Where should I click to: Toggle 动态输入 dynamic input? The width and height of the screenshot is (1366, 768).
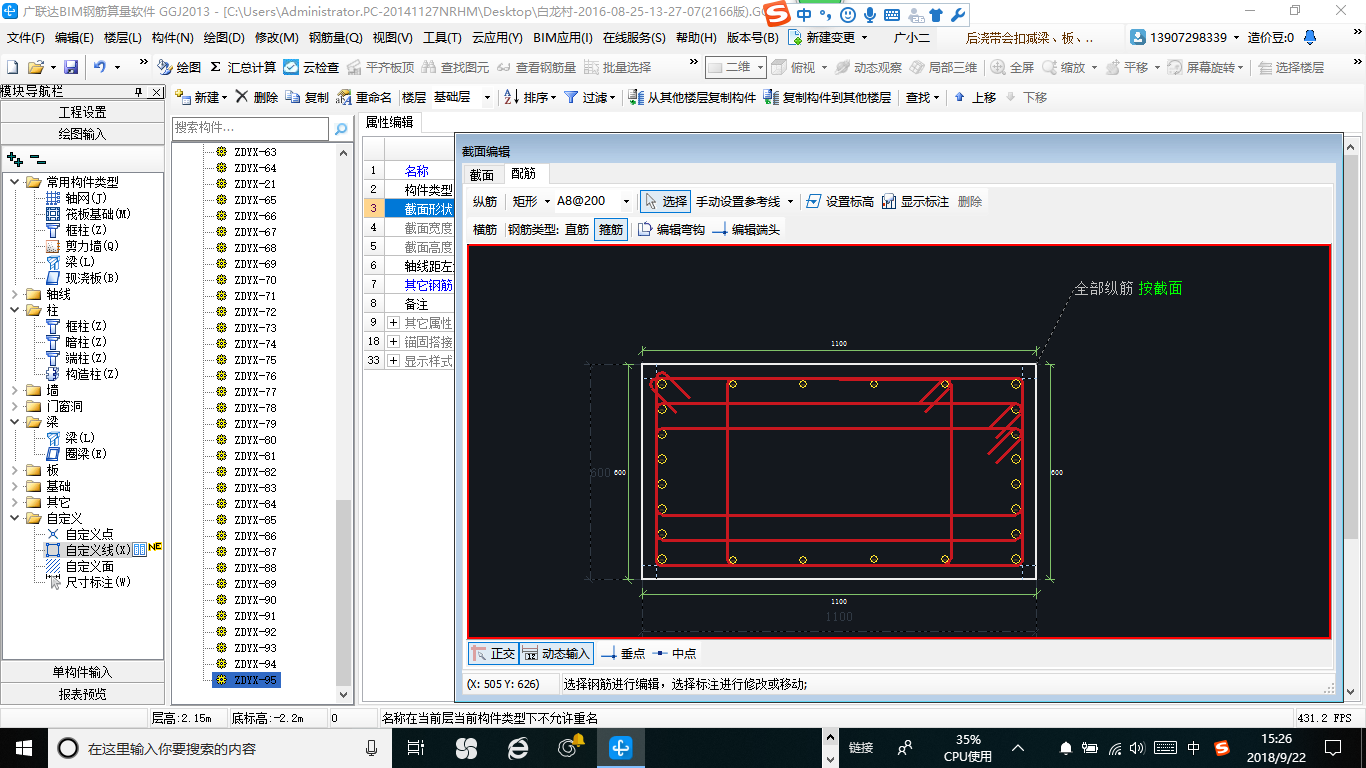click(557, 653)
